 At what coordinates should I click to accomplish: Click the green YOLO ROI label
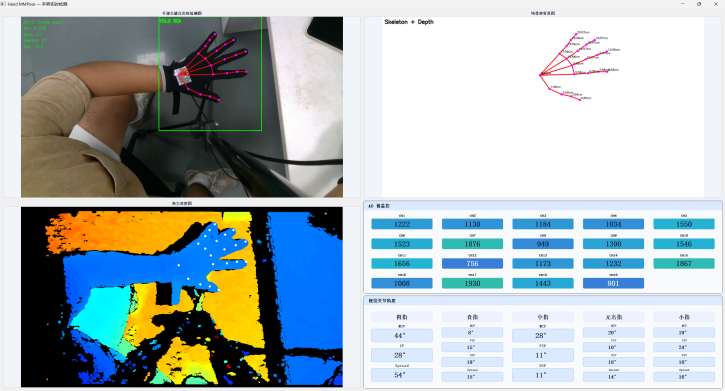[x=171, y=21]
